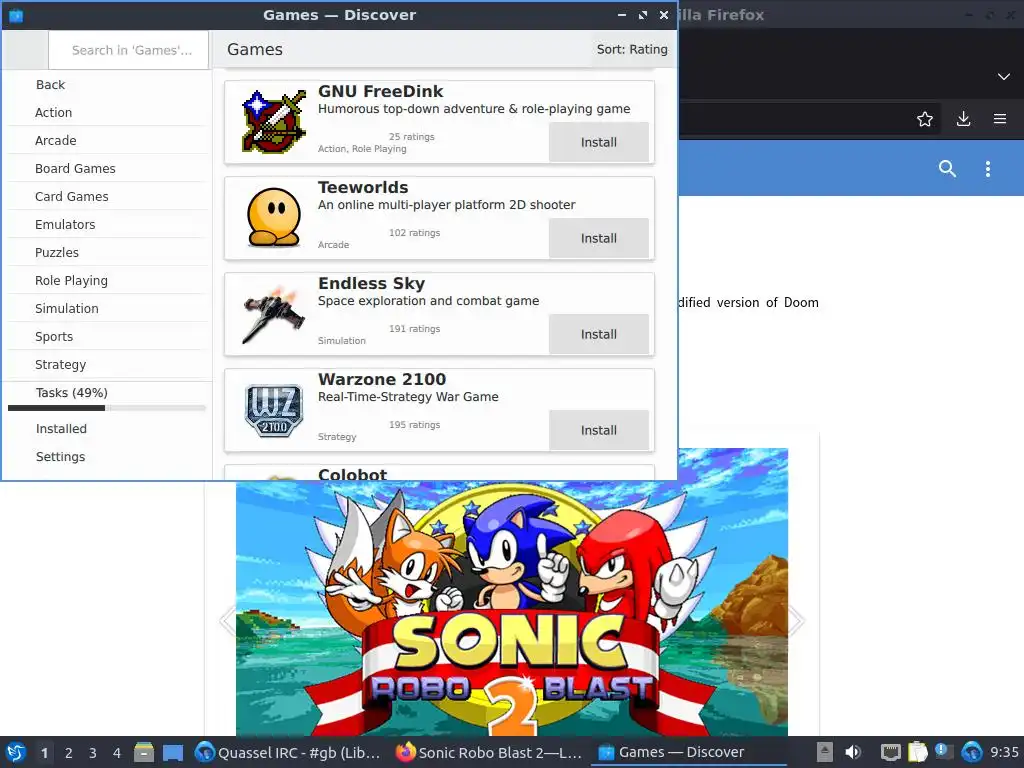Viewport: 1024px width, 768px height.
Task: Select the Emulators category
Action: [x=108, y=225]
